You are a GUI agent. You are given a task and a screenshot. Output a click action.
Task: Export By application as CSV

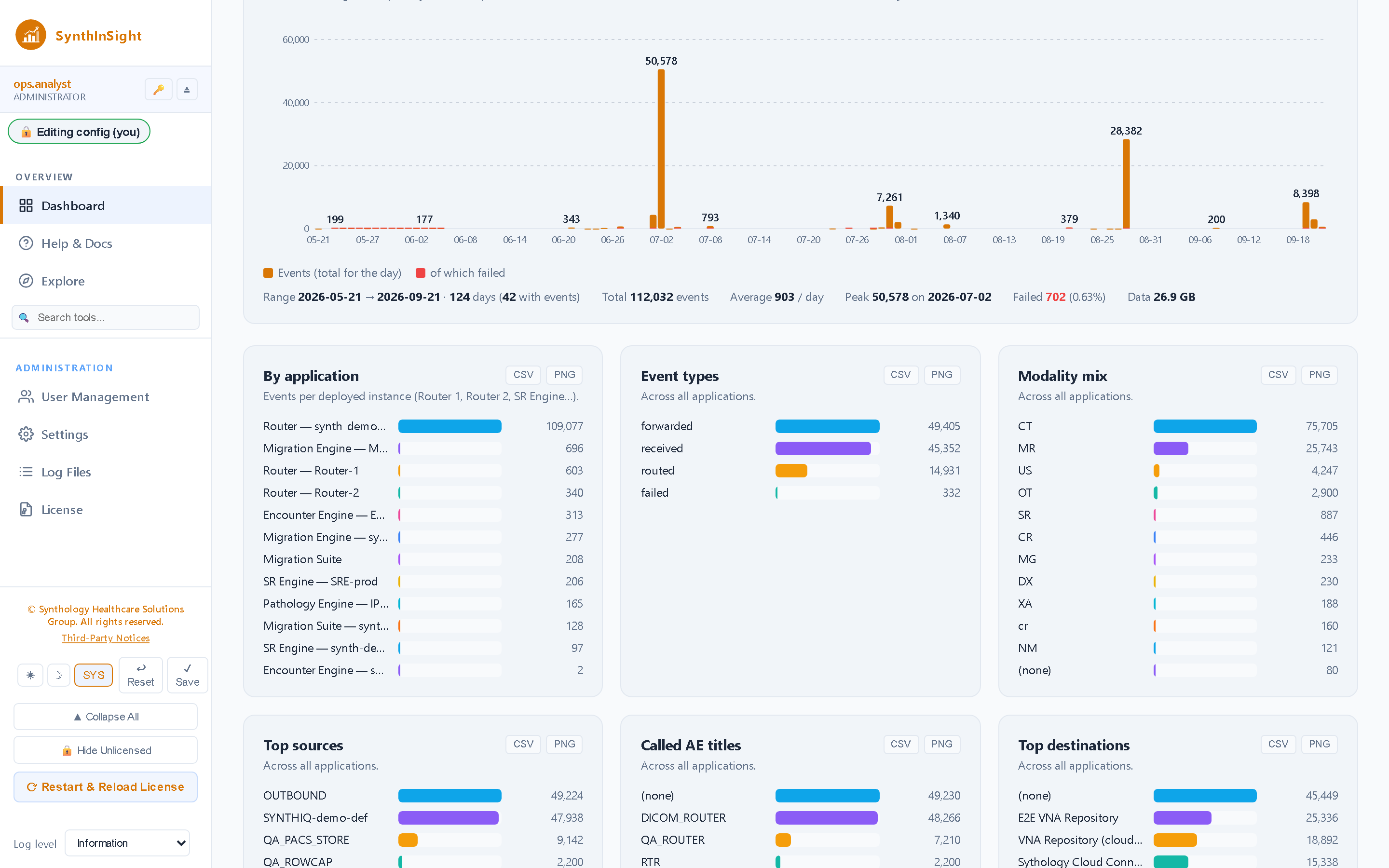523,375
